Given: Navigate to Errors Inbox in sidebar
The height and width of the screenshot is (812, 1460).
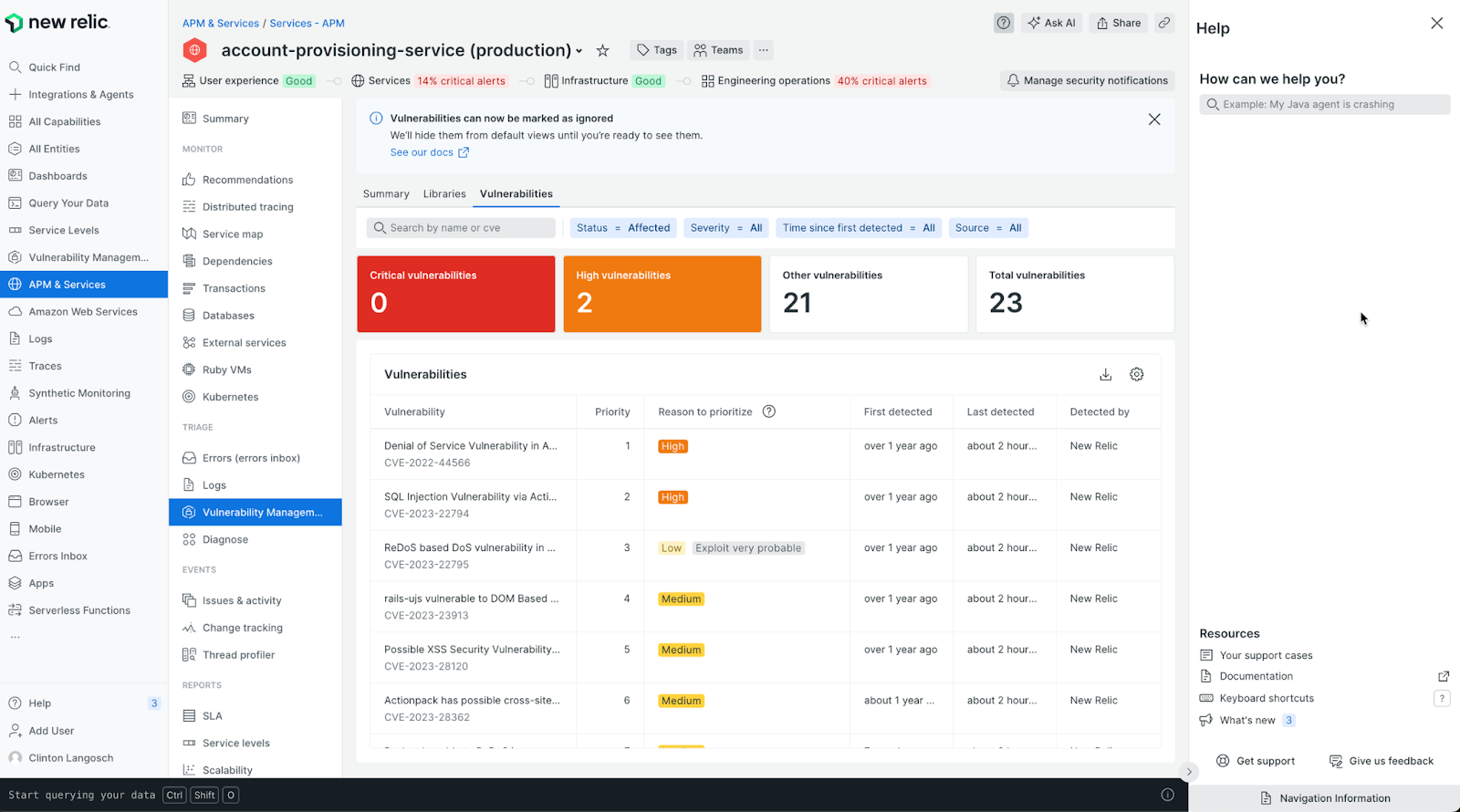Looking at the screenshot, I should (84, 557).
